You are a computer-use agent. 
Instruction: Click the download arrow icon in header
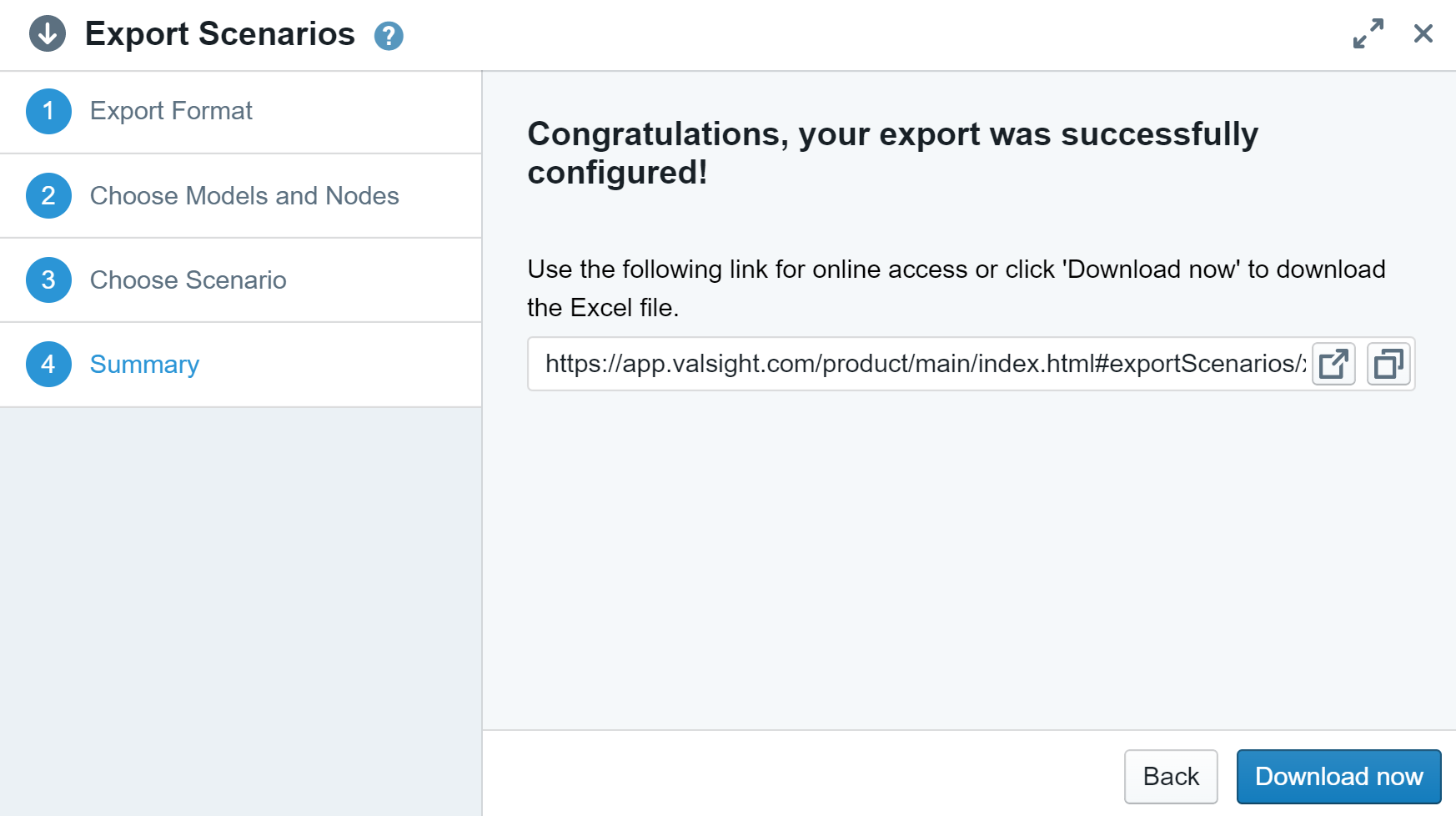click(x=48, y=34)
